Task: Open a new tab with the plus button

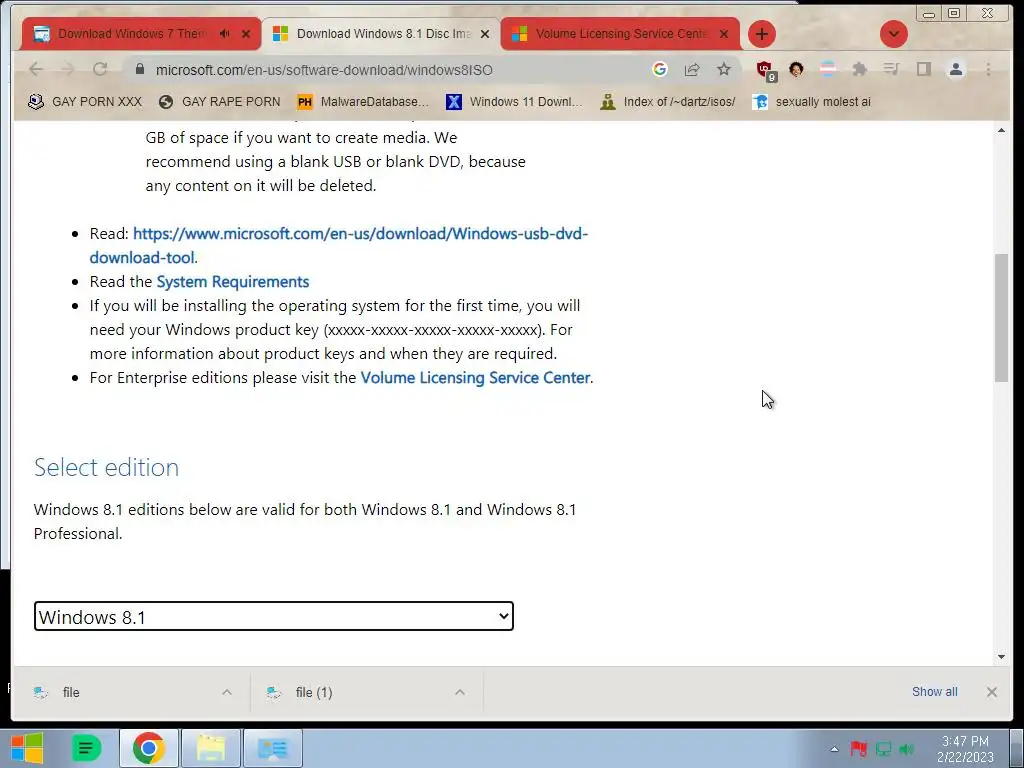Action: pos(761,34)
